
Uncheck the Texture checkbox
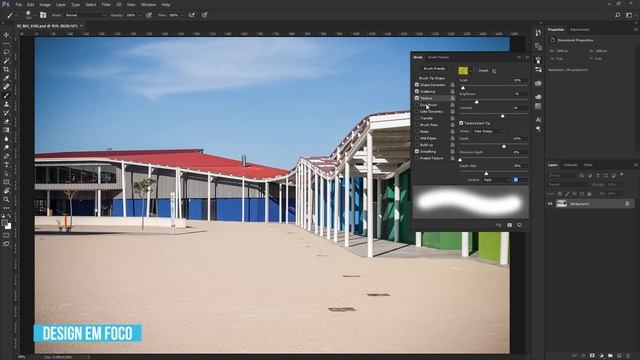pos(417,98)
